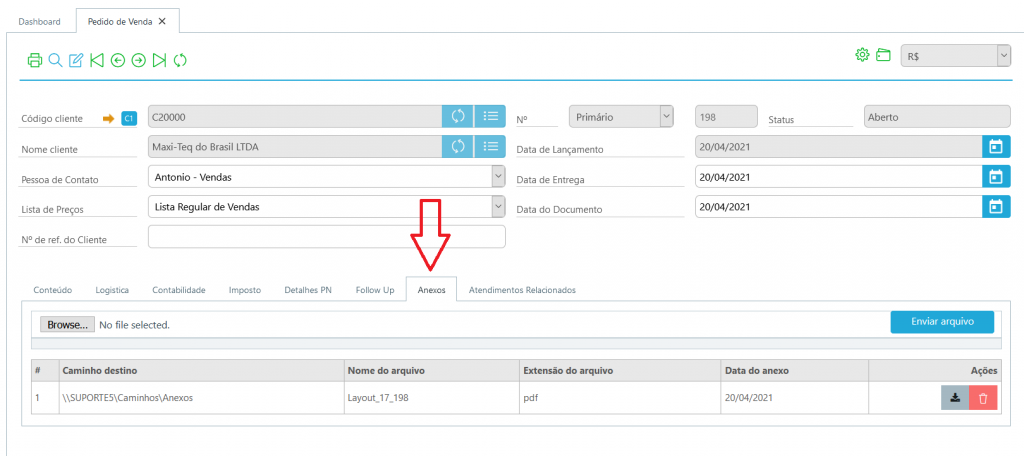Download the Layout_17_198 attachment
The image size is (1024, 456).
955,398
